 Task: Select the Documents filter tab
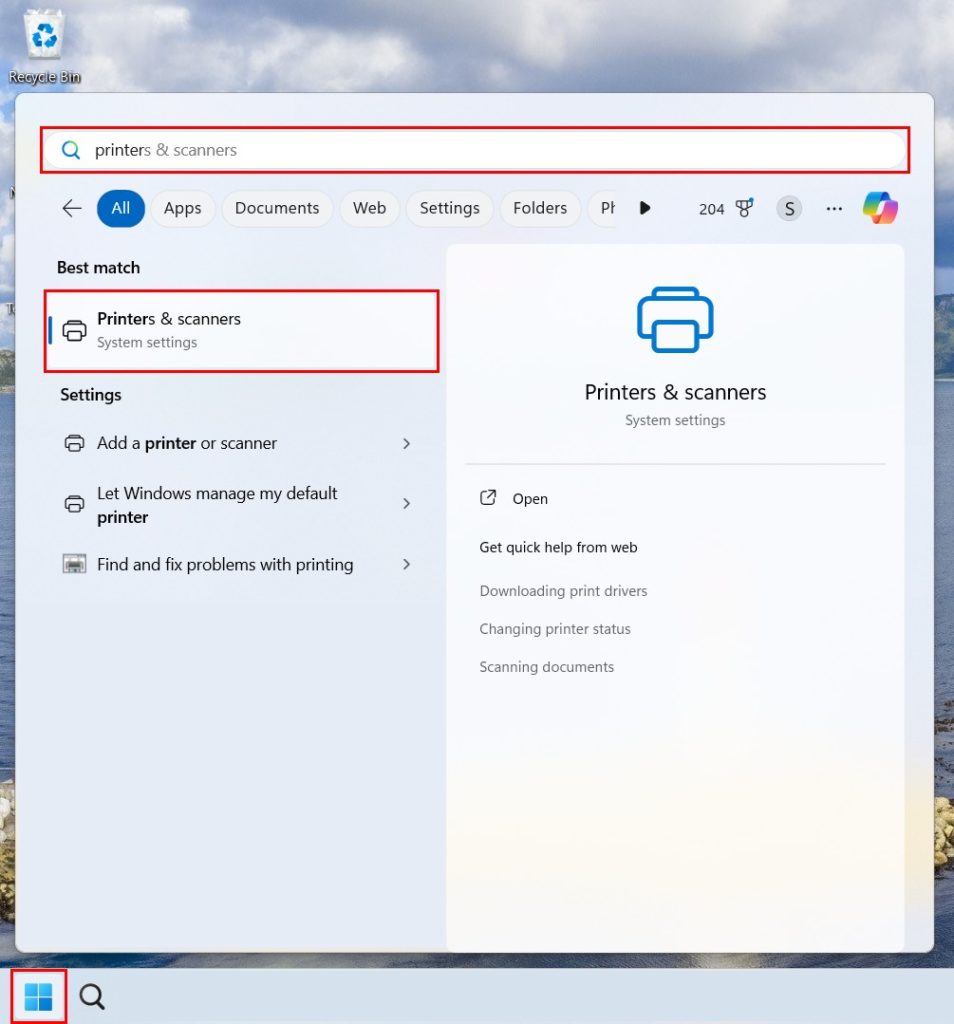277,208
